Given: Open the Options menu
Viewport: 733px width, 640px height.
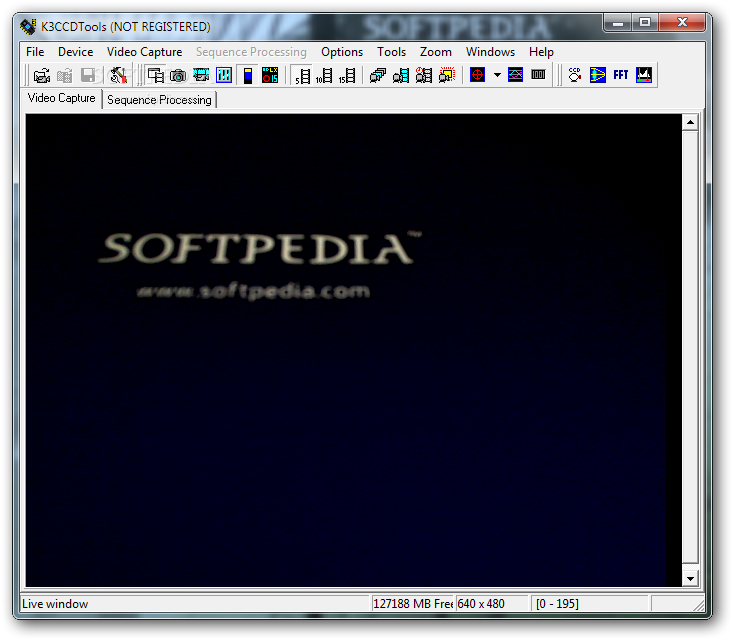Looking at the screenshot, I should pos(342,52).
